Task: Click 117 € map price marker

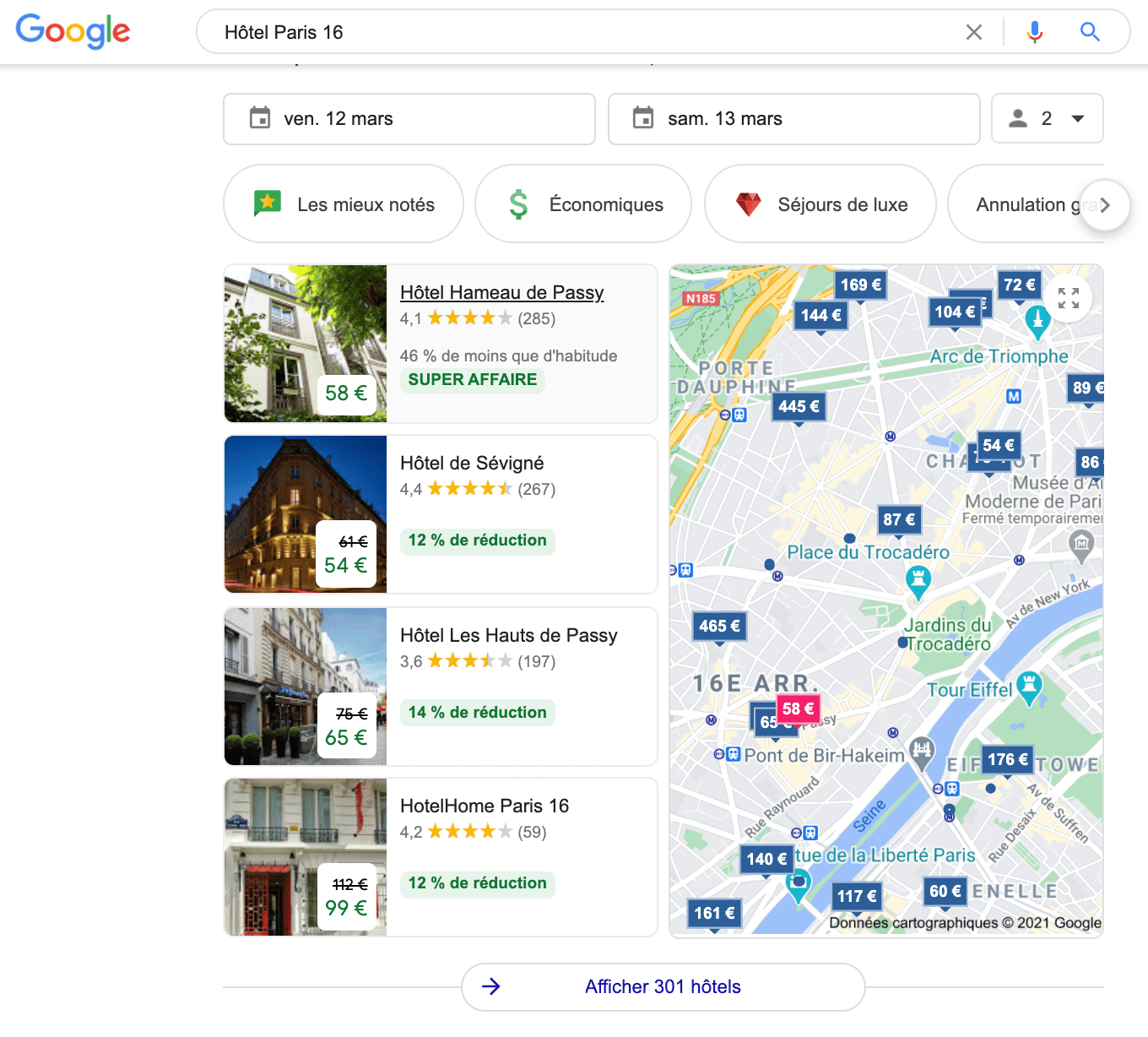Action: click(857, 897)
